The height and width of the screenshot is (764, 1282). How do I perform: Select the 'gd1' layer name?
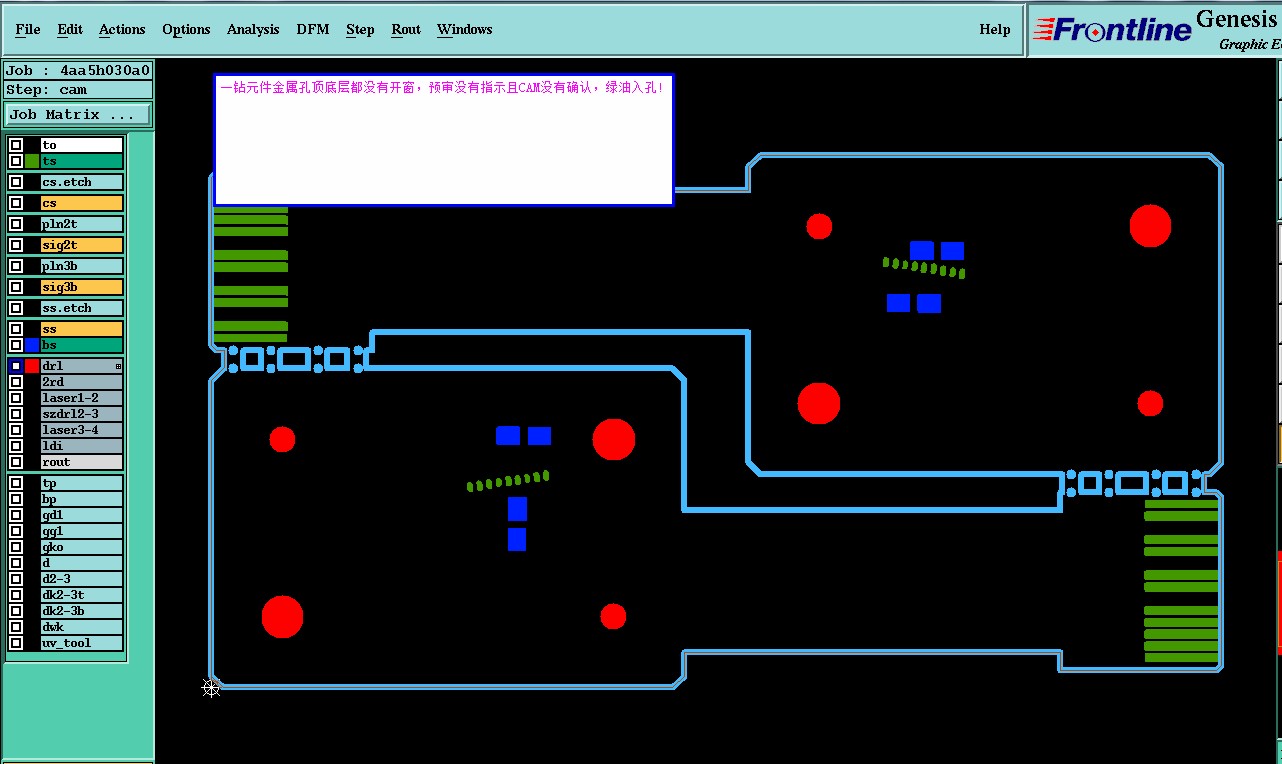[82, 515]
